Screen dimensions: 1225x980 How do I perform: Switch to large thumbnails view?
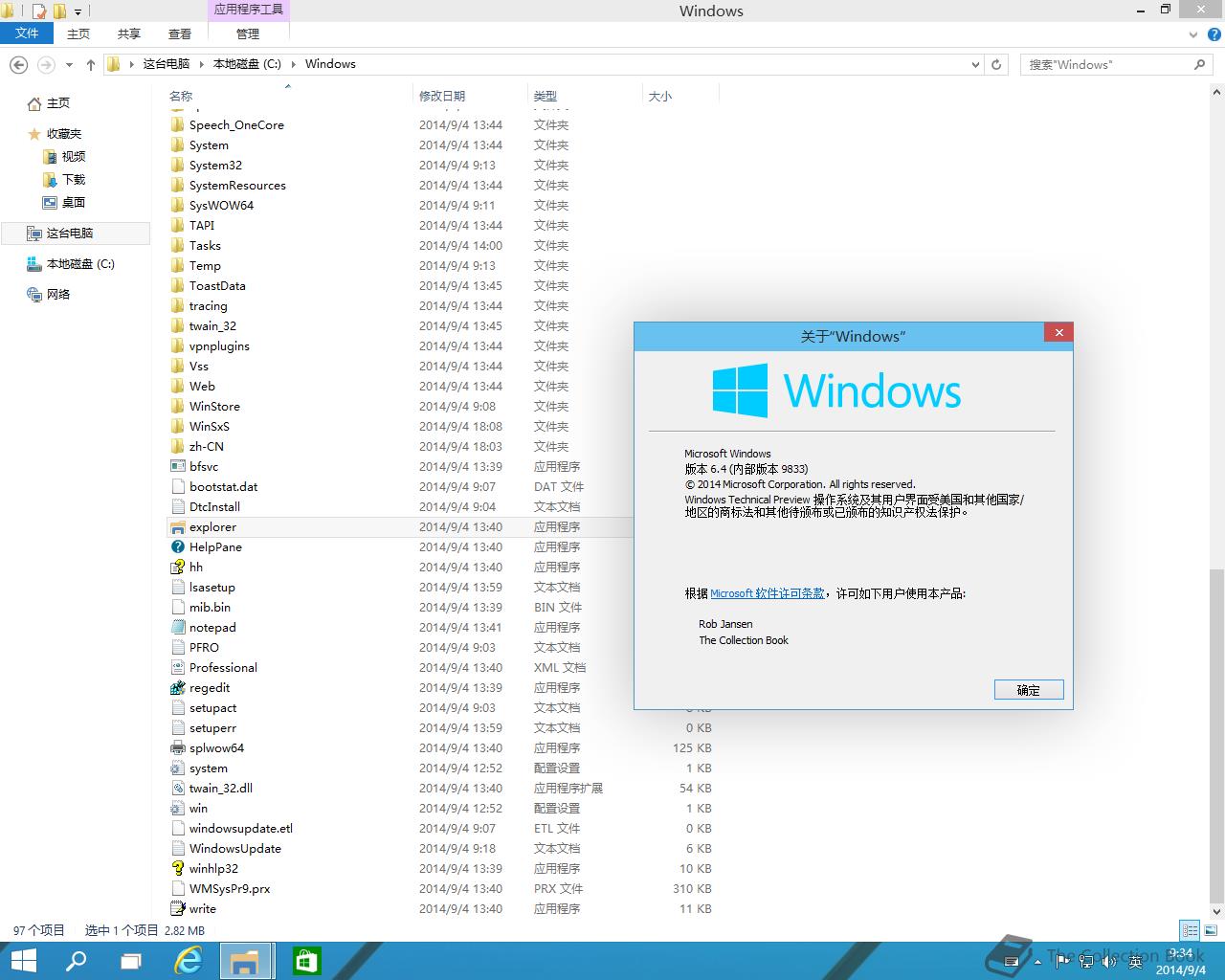click(x=1211, y=930)
